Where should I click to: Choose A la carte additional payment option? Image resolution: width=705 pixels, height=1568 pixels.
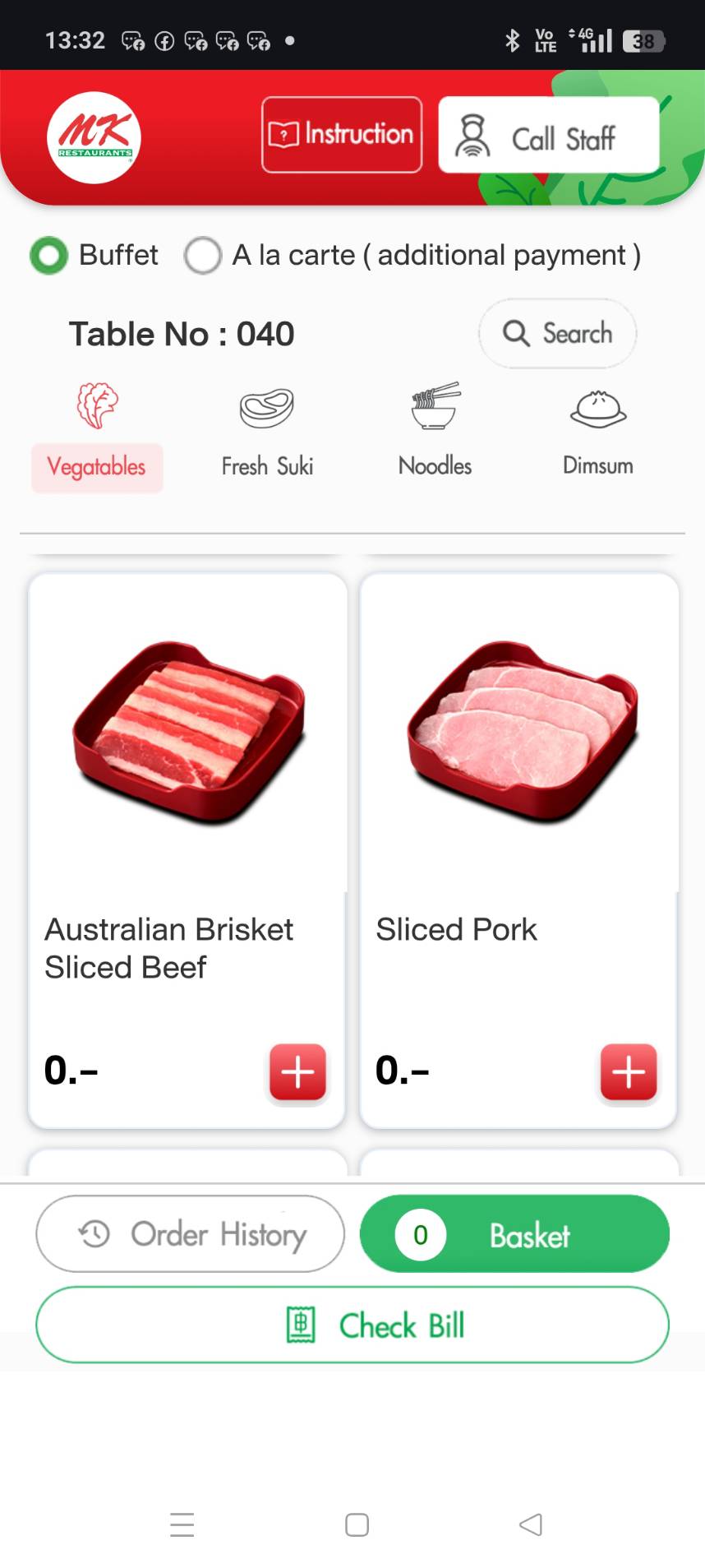click(x=203, y=256)
